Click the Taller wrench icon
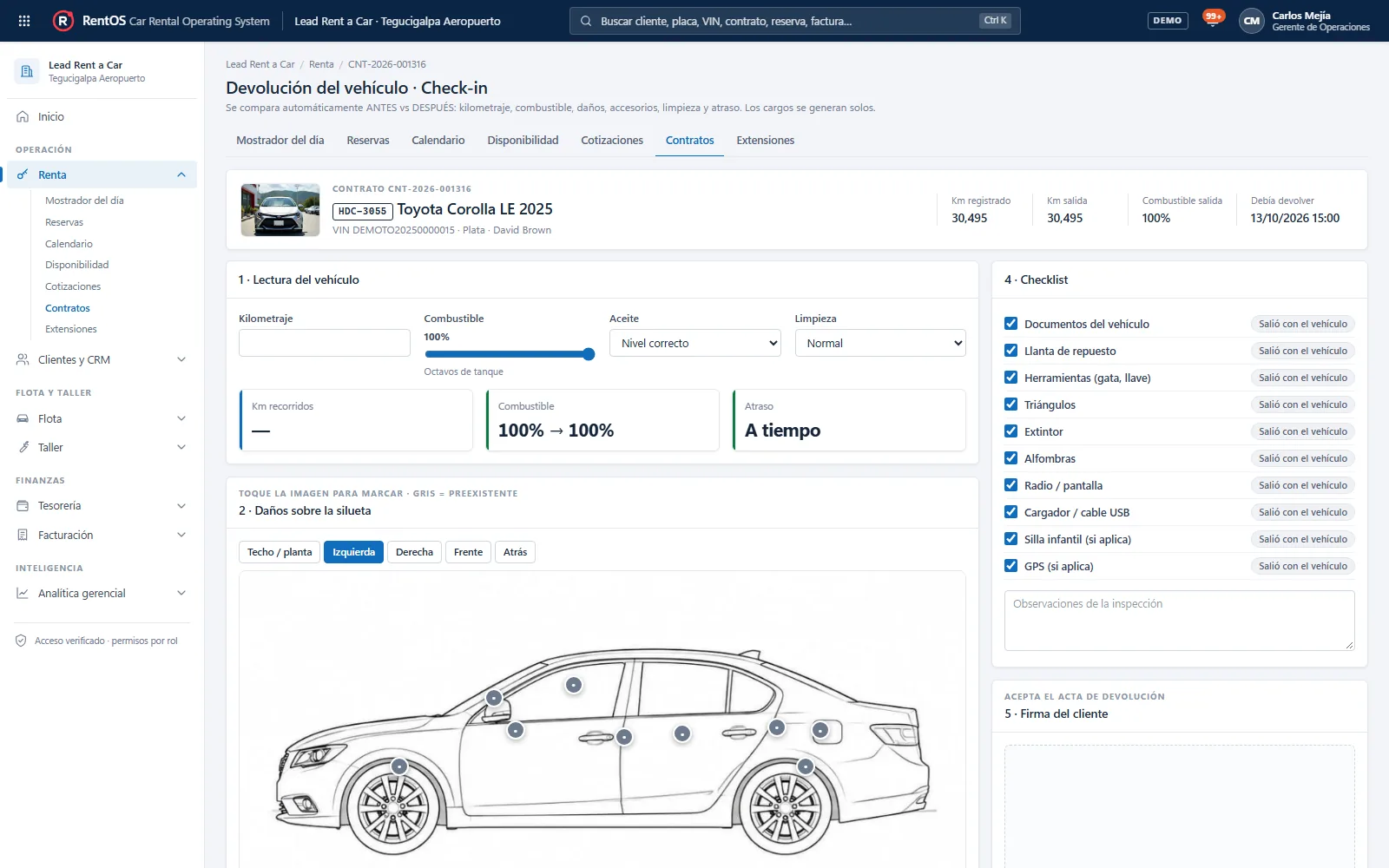The height and width of the screenshot is (868, 1389). 23,447
